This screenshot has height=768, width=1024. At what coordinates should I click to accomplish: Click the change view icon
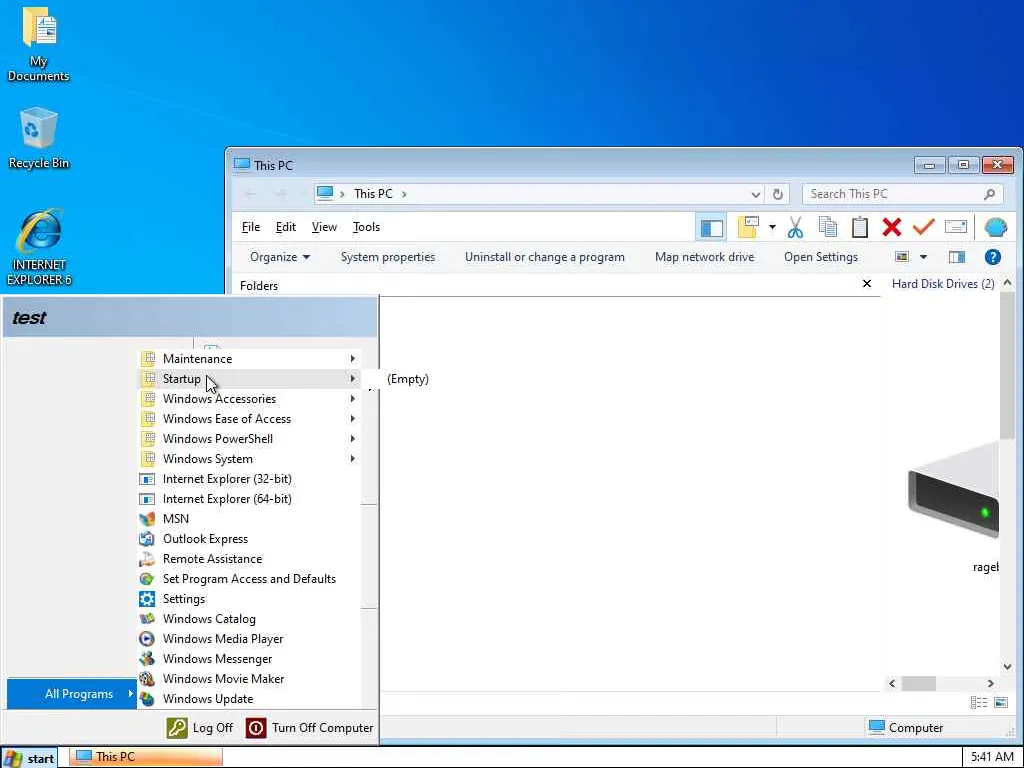(902, 257)
